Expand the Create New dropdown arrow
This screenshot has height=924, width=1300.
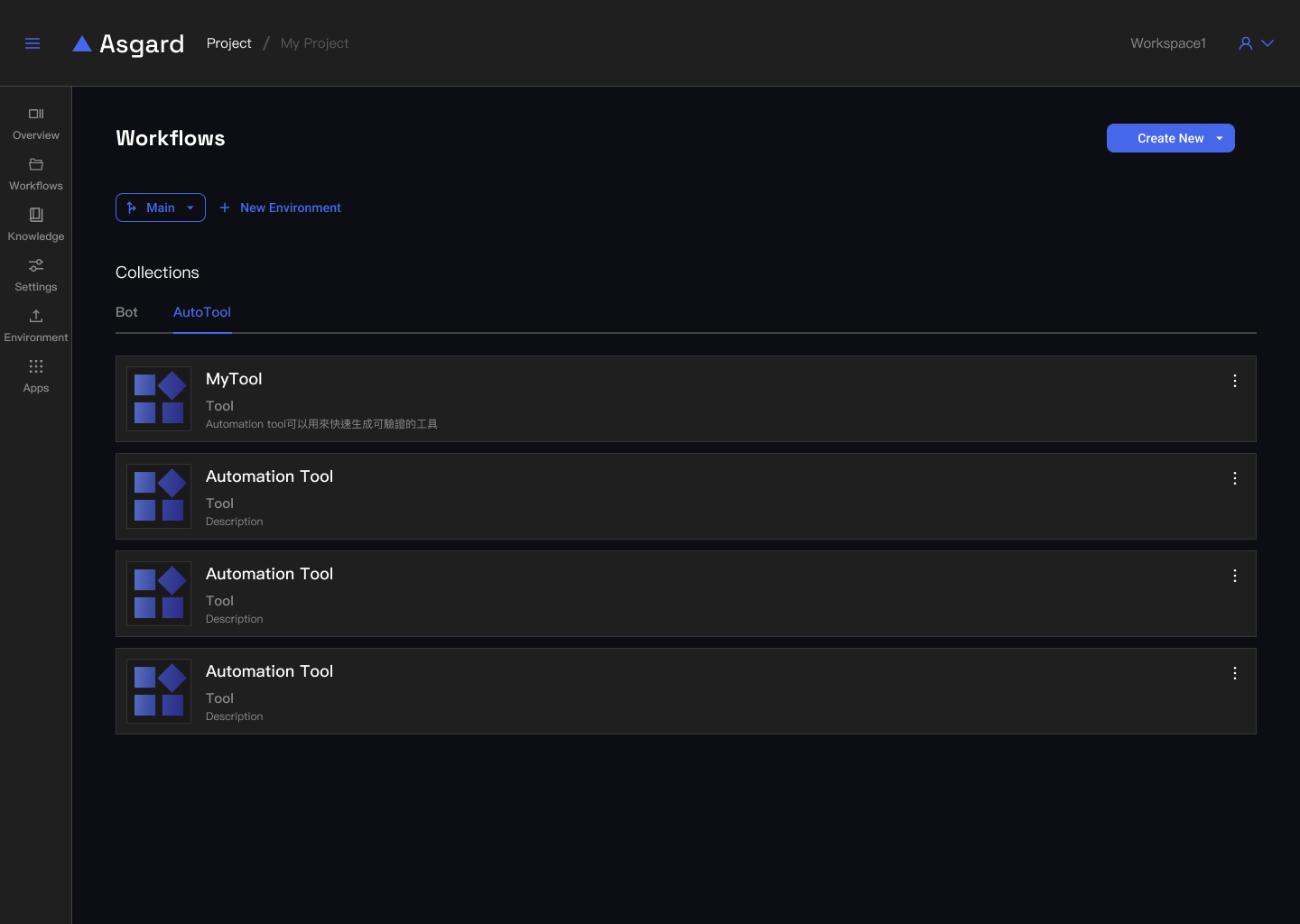[1220, 138]
